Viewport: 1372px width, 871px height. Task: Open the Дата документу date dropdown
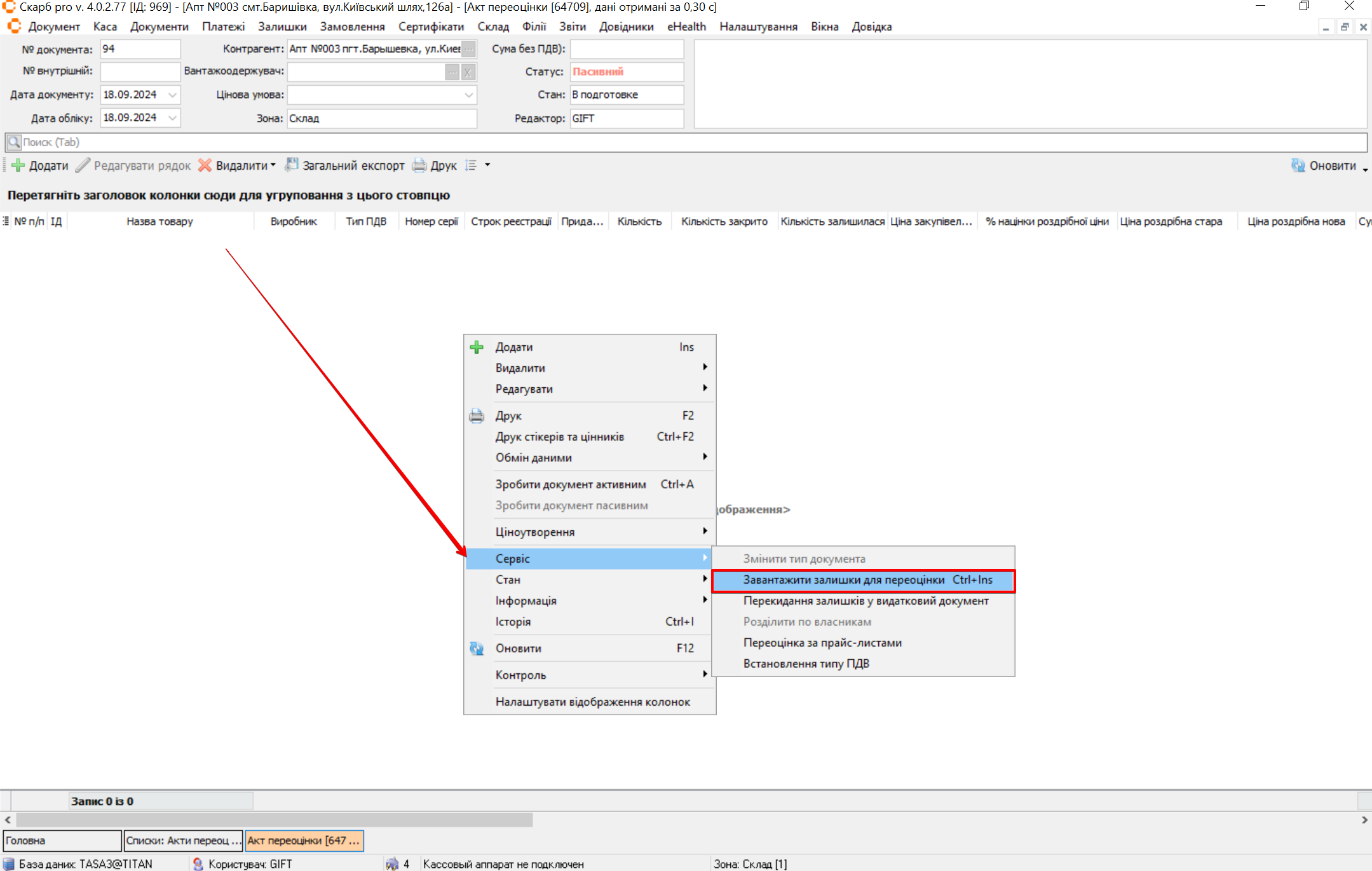pyautogui.click(x=172, y=95)
